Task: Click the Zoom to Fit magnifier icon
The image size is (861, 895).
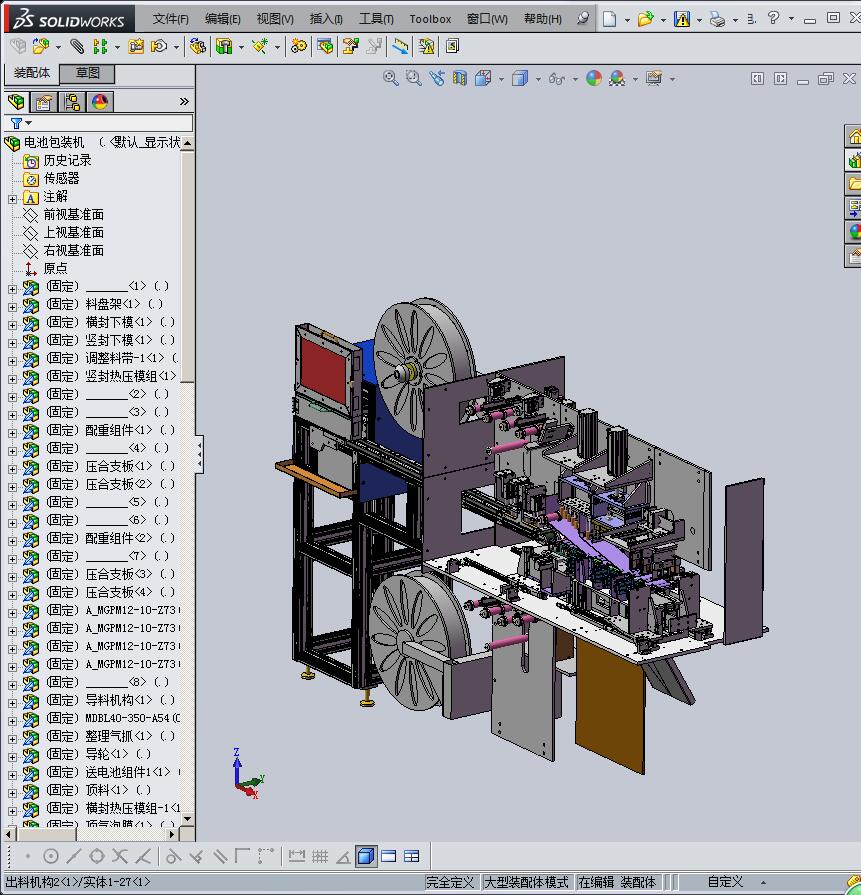Action: coord(391,78)
